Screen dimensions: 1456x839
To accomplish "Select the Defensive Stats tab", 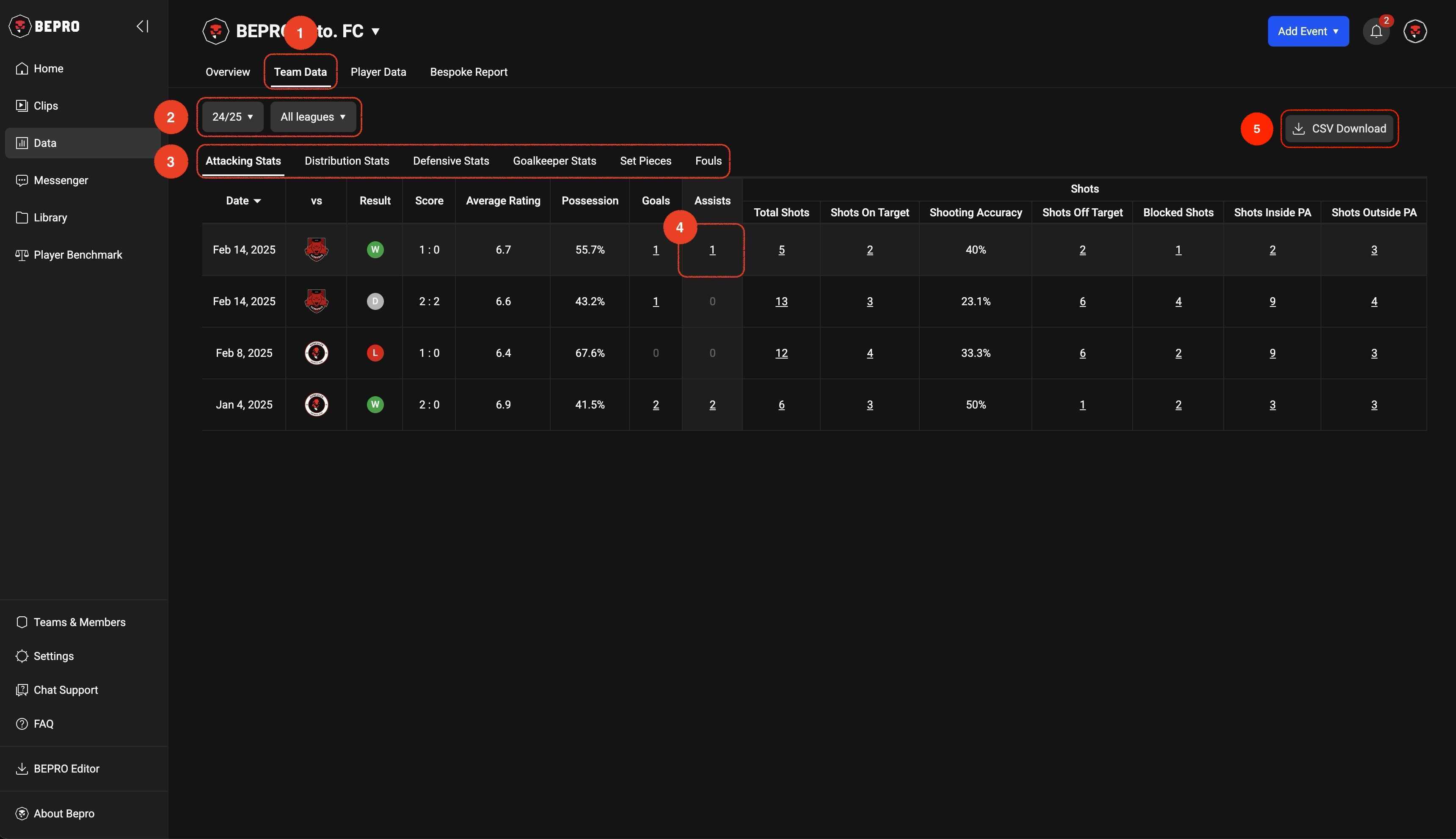I will [451, 161].
